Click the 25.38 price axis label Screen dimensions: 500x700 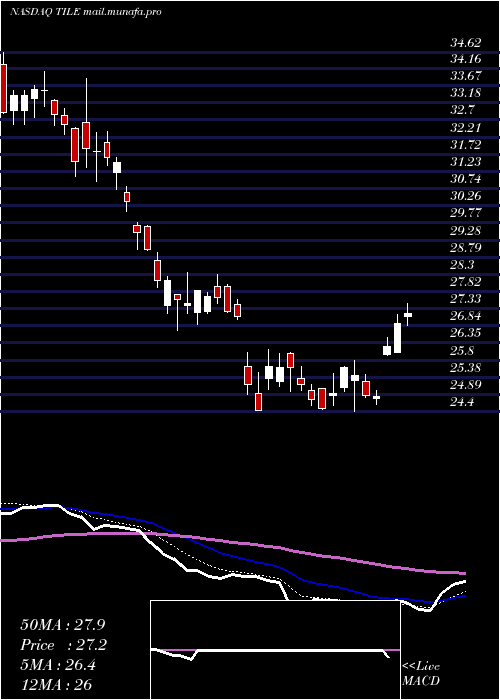pos(466,368)
